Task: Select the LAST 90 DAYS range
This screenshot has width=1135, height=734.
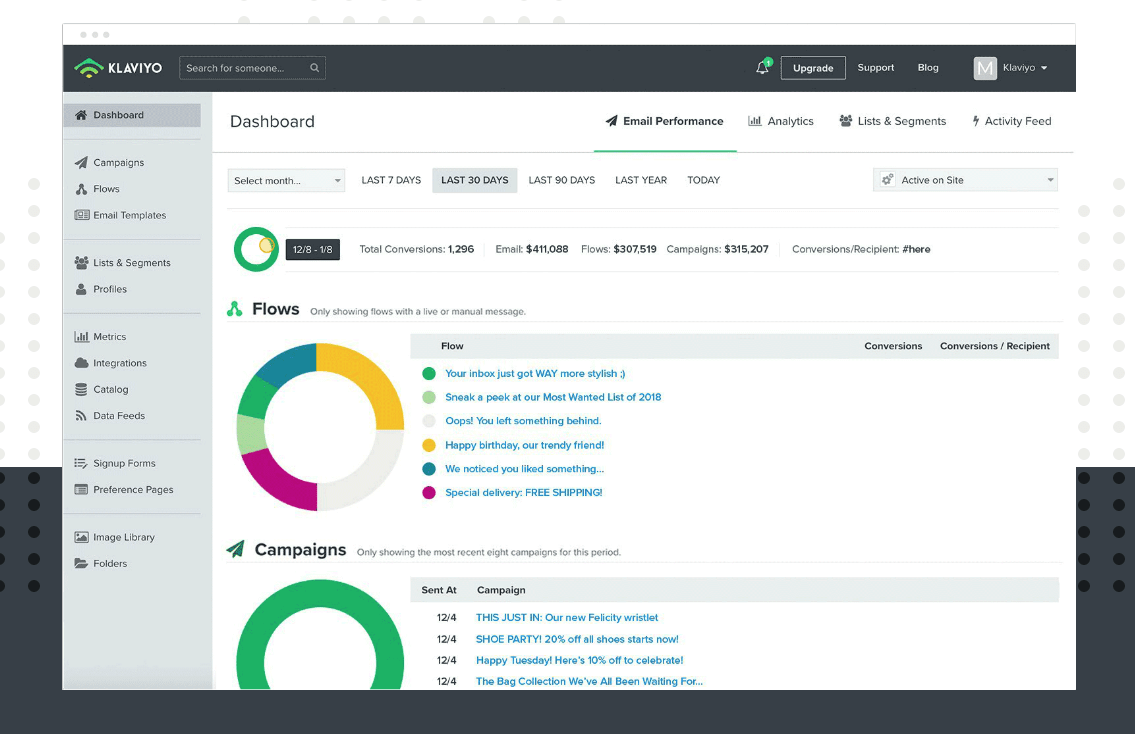Action: [561, 180]
